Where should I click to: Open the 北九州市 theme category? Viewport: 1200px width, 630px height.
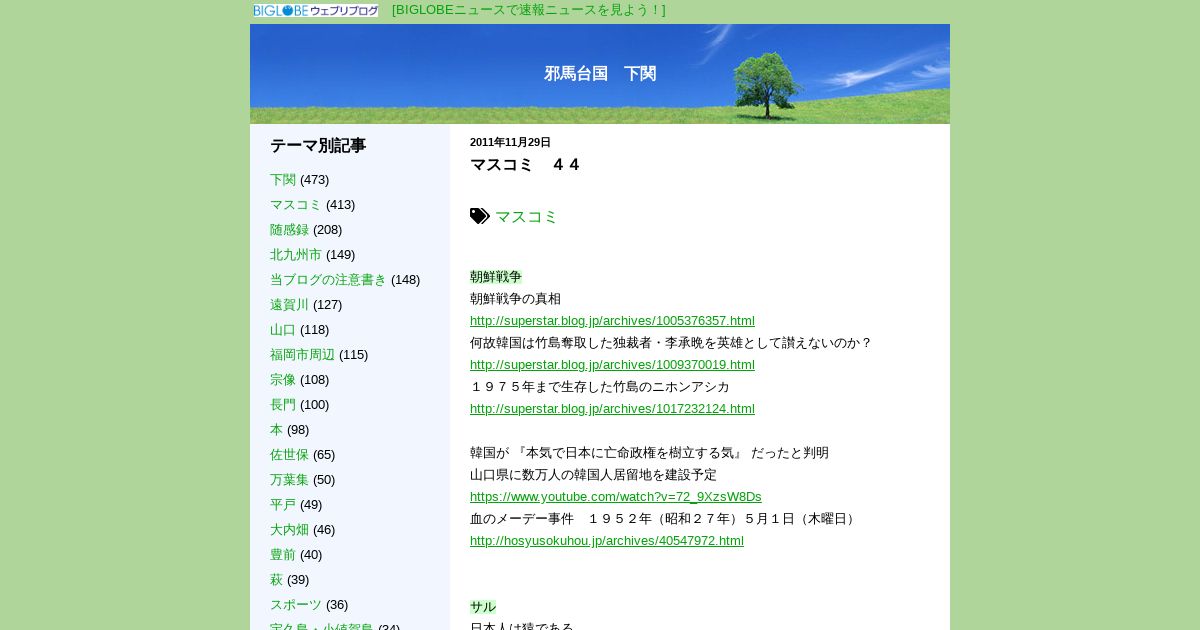296,255
